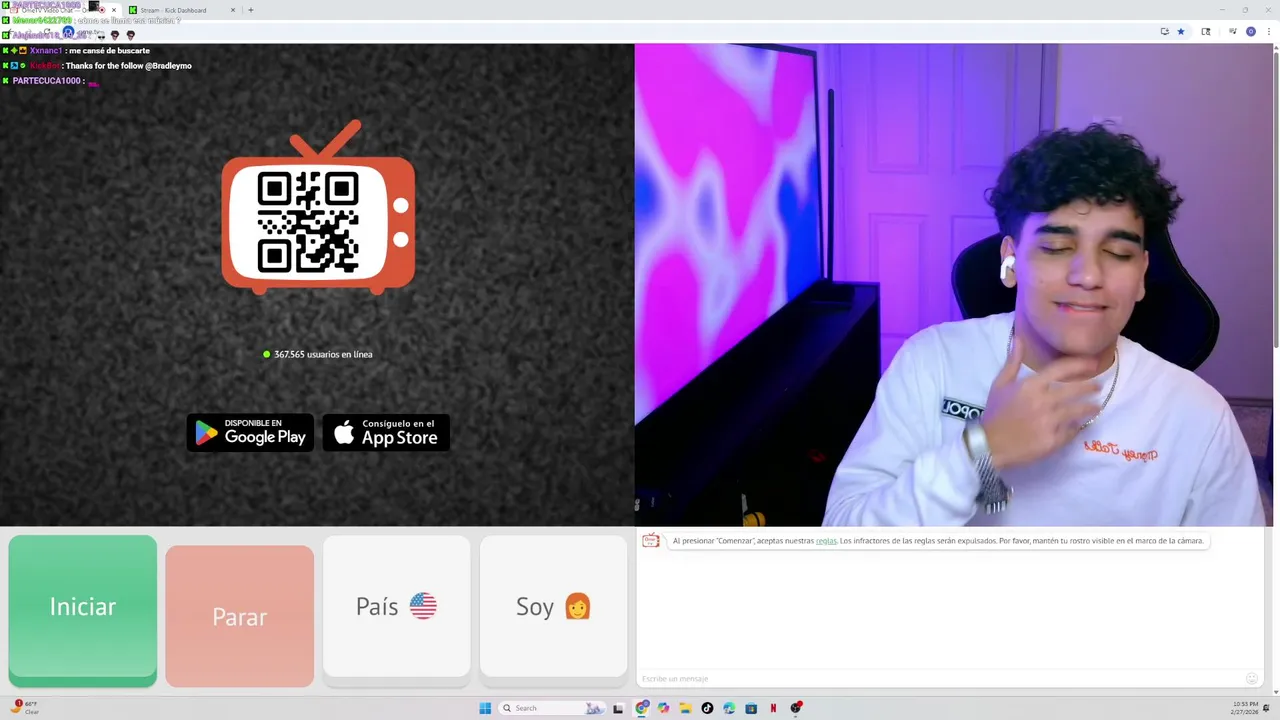Viewport: 1280px width, 720px height.
Task: Click PARTECUCA1000 chat username
Action: tap(47, 81)
